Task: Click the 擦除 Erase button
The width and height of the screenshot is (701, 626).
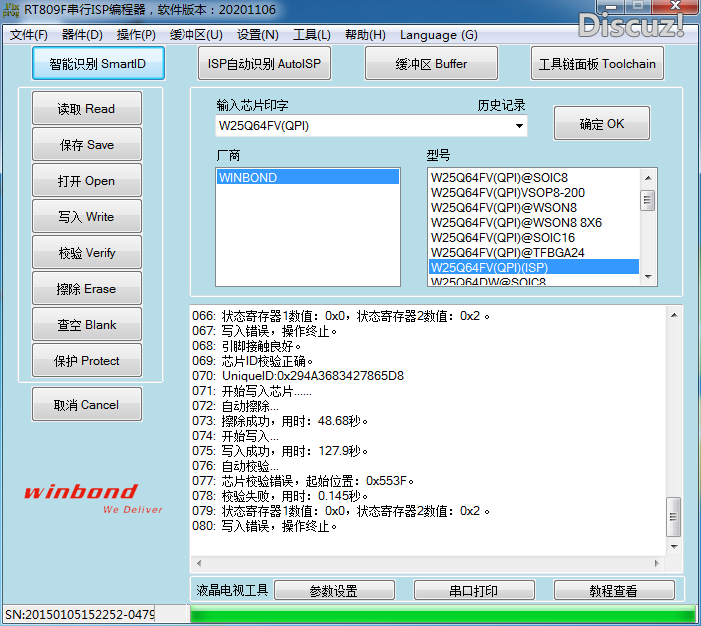Action: click(x=87, y=288)
